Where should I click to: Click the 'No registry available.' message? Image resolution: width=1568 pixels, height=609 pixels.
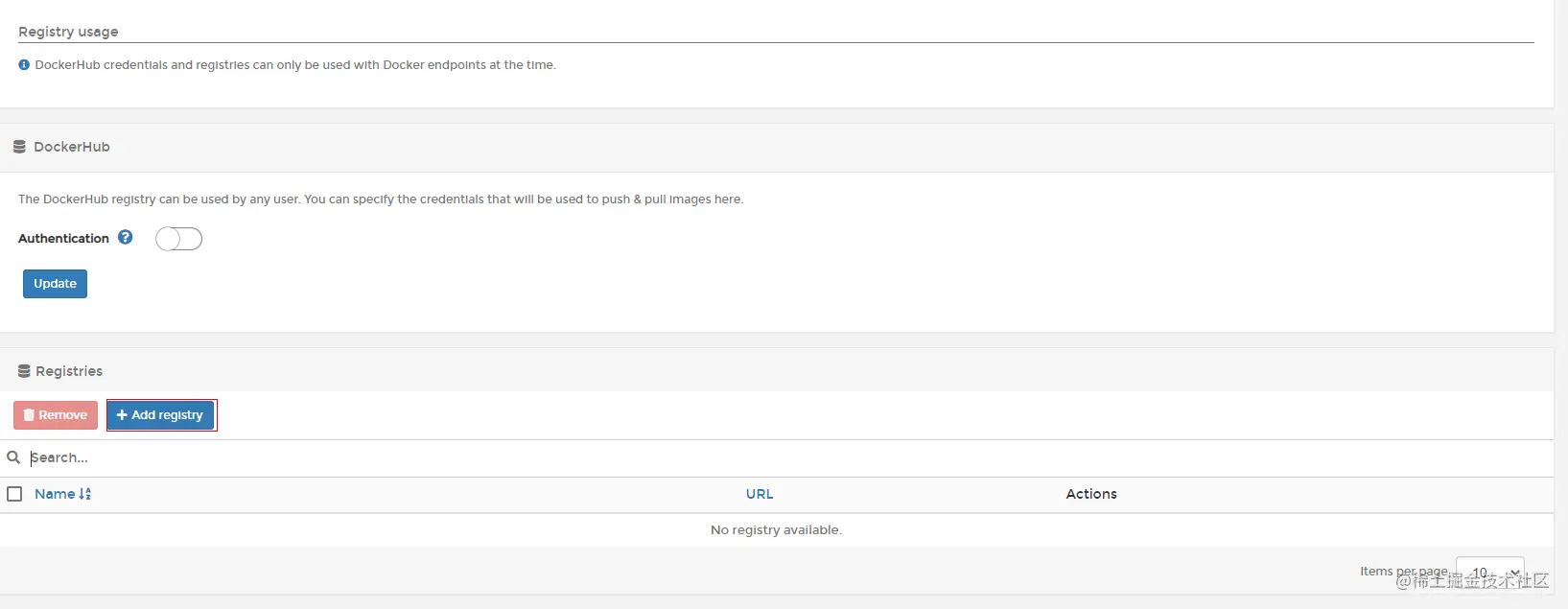[776, 530]
